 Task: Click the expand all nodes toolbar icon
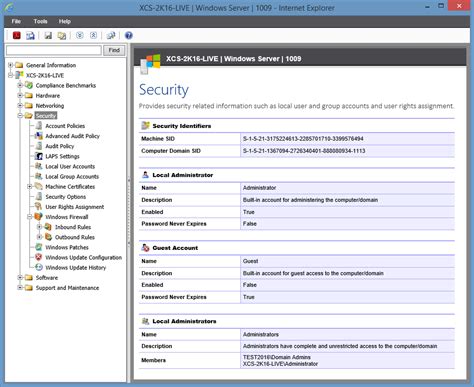80,35
